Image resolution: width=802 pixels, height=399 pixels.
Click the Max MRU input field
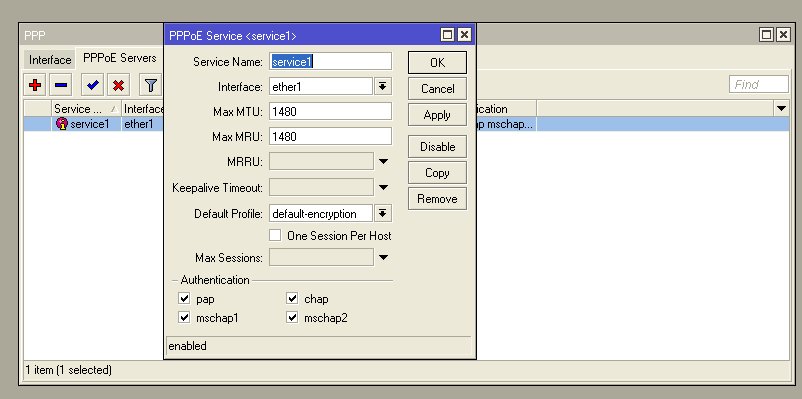(330, 137)
